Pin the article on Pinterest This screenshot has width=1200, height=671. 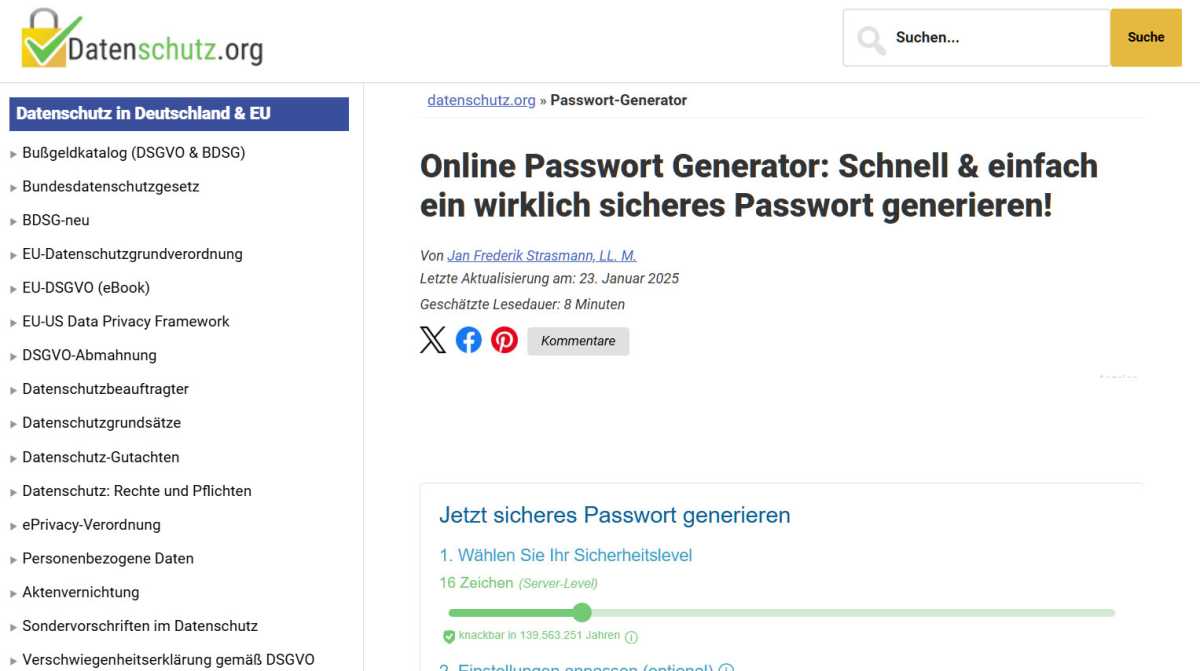504,340
